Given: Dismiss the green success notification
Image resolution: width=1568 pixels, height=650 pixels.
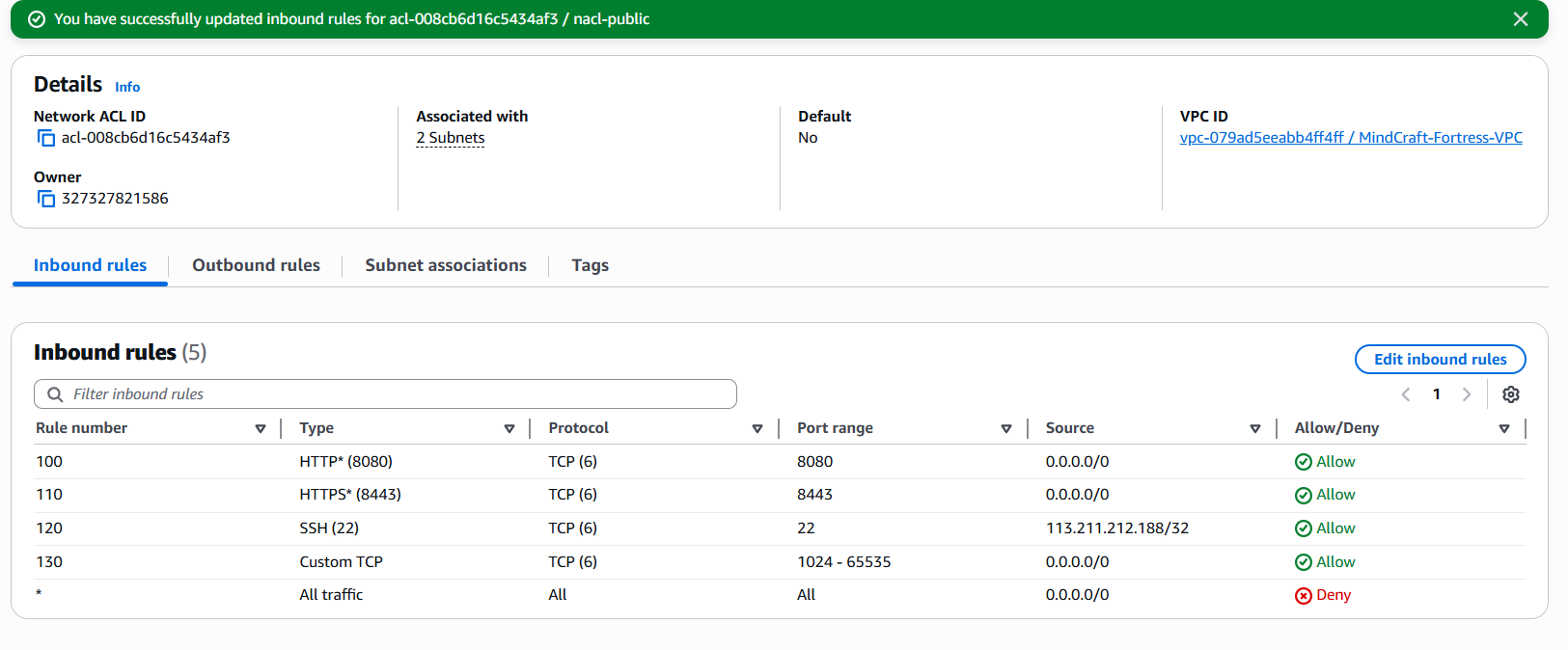Looking at the screenshot, I should pyautogui.click(x=1520, y=19).
